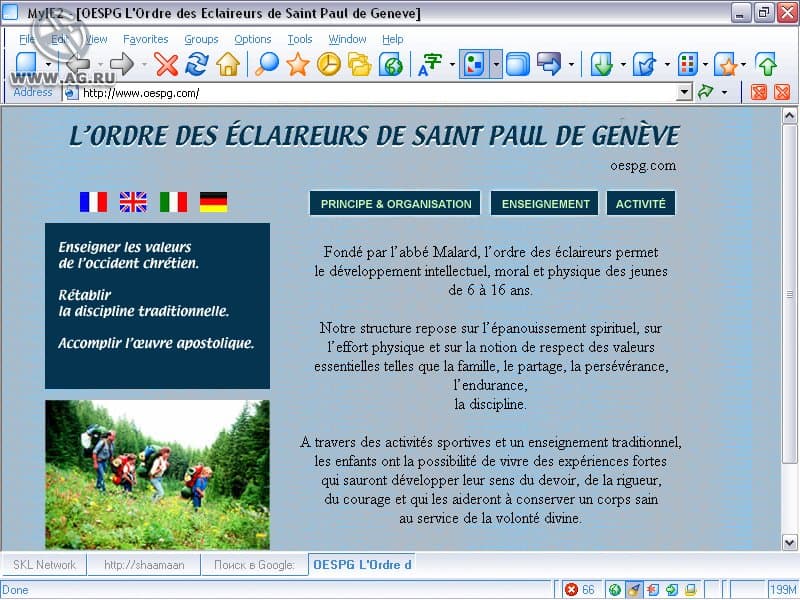Open the Back button history dropdown arrow

coord(101,65)
